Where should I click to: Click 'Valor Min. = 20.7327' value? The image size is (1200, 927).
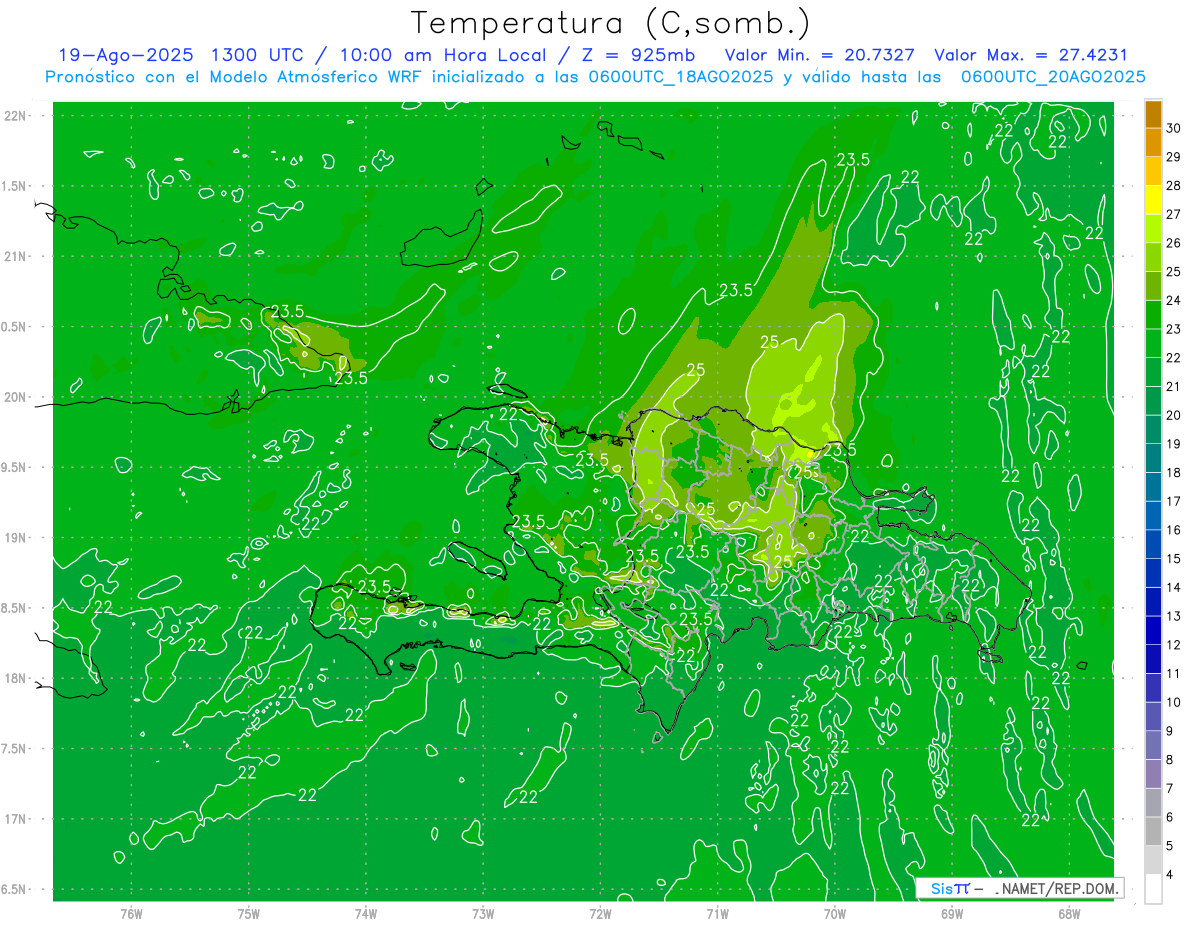pyautogui.click(x=821, y=55)
